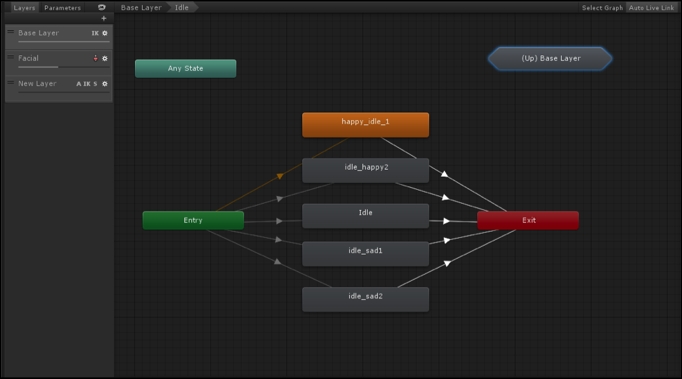Select the Idle to Exit transition arrow

coord(446,221)
